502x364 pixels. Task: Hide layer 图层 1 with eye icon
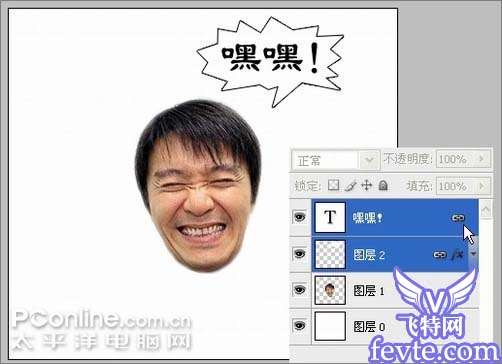click(x=300, y=290)
